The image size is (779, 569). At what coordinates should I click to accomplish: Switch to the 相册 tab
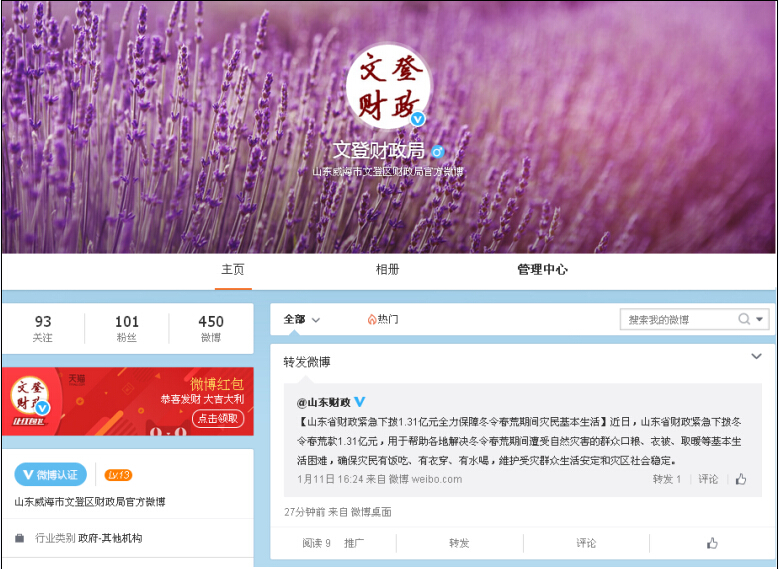point(387,270)
